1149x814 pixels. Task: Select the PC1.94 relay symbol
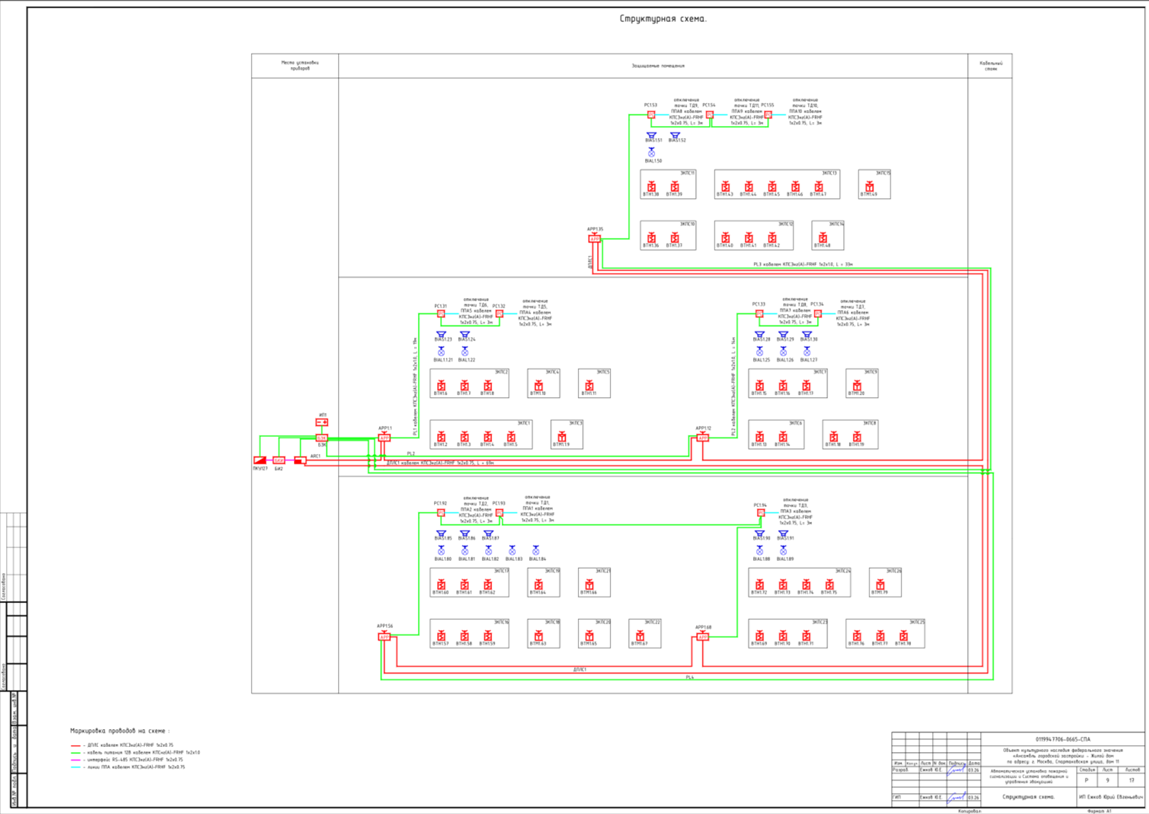click(x=761, y=513)
